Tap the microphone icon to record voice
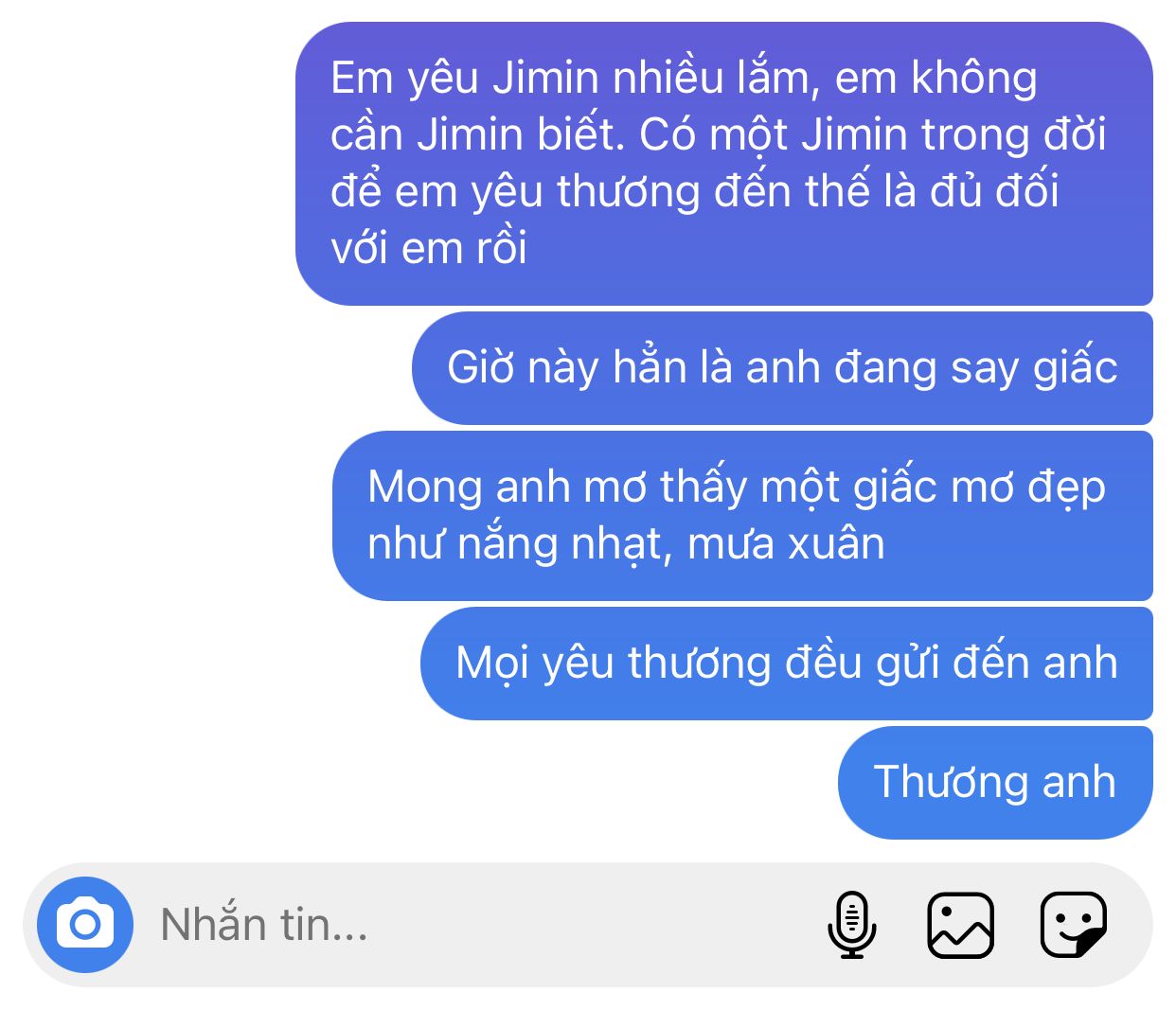1176x1010 pixels. [852, 925]
